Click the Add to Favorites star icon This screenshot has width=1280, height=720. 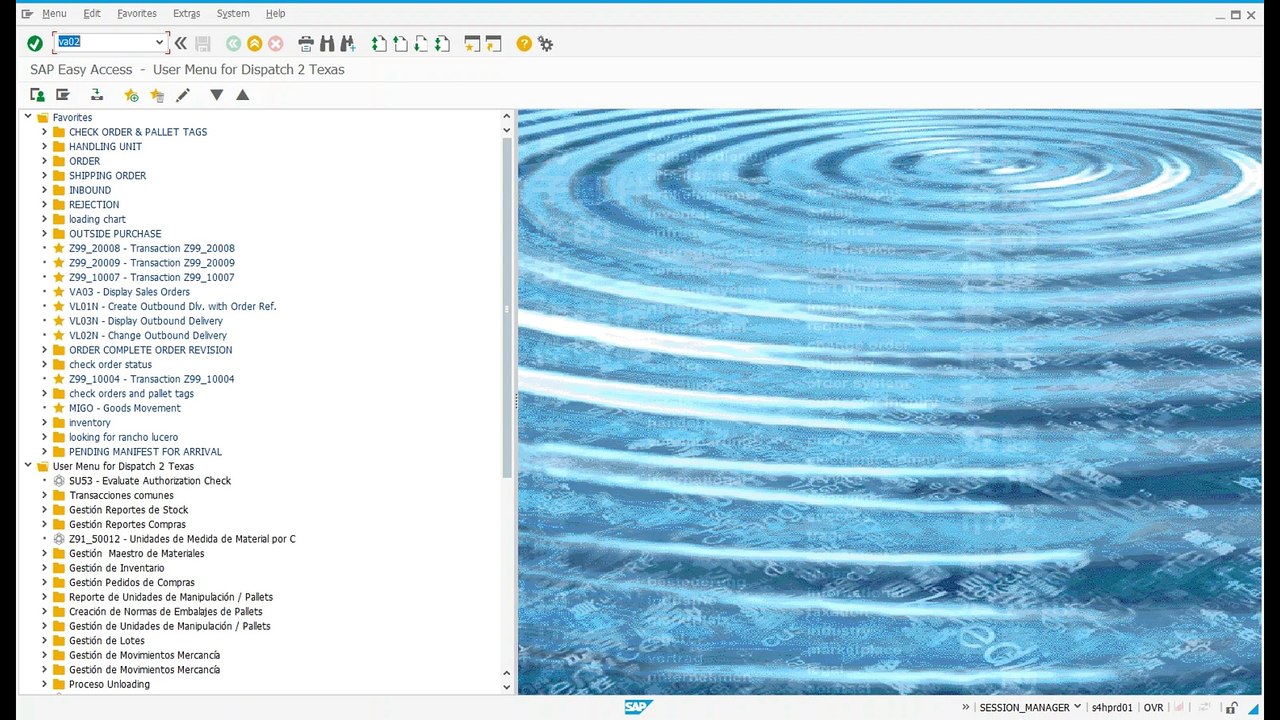131,95
